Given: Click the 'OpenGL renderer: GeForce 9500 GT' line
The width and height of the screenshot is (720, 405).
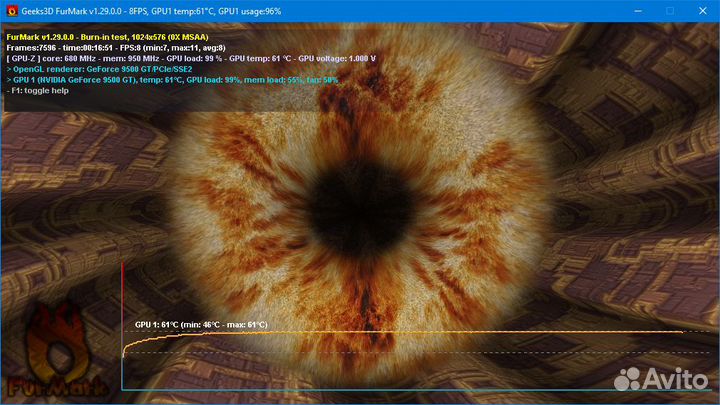Looking at the screenshot, I should [99, 69].
